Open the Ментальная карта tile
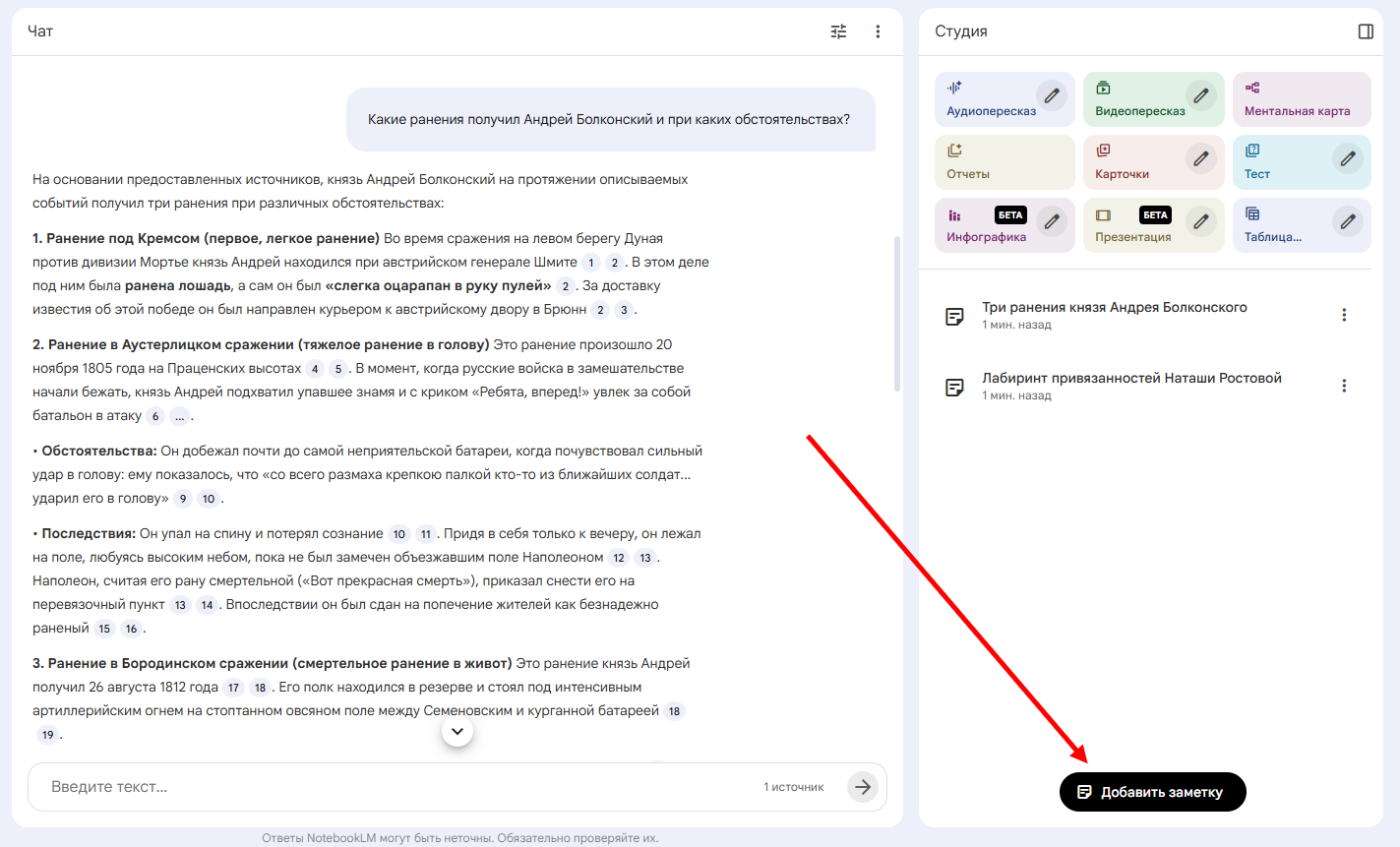Image resolution: width=1400 pixels, height=847 pixels. [x=1302, y=99]
